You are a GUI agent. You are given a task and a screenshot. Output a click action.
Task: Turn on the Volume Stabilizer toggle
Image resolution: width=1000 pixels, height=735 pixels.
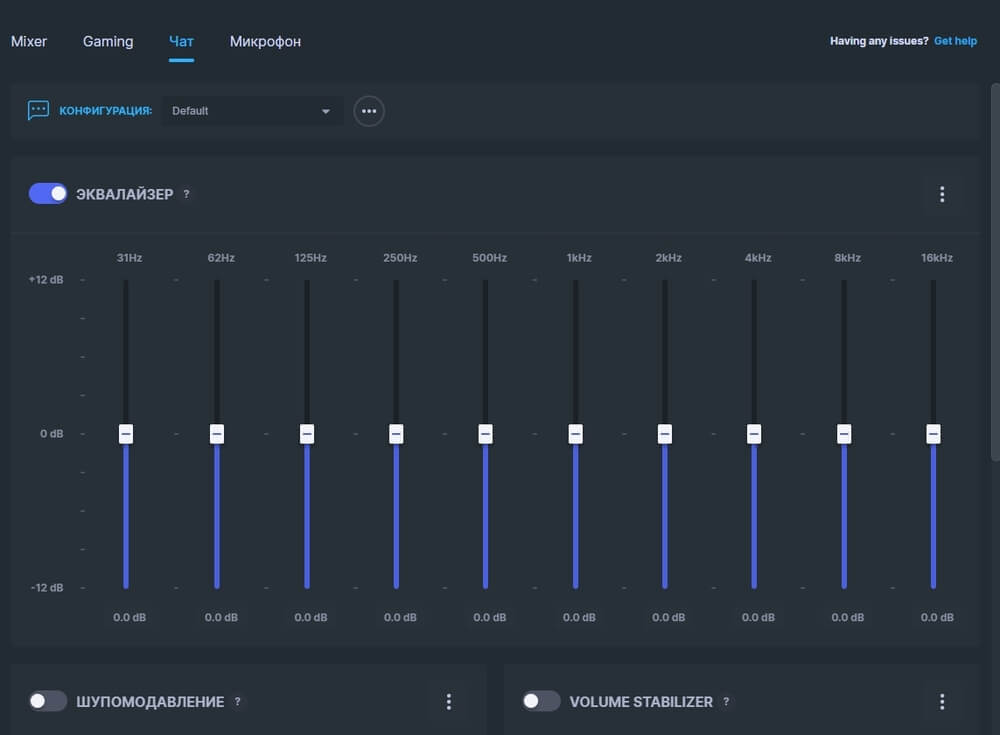[x=541, y=702]
